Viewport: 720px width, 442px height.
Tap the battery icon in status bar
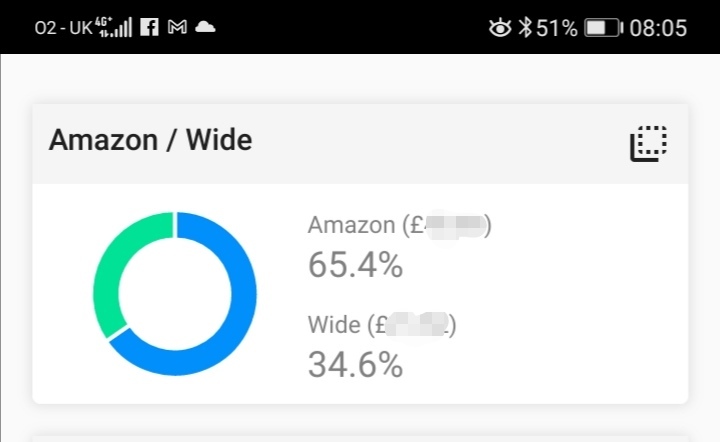click(603, 28)
